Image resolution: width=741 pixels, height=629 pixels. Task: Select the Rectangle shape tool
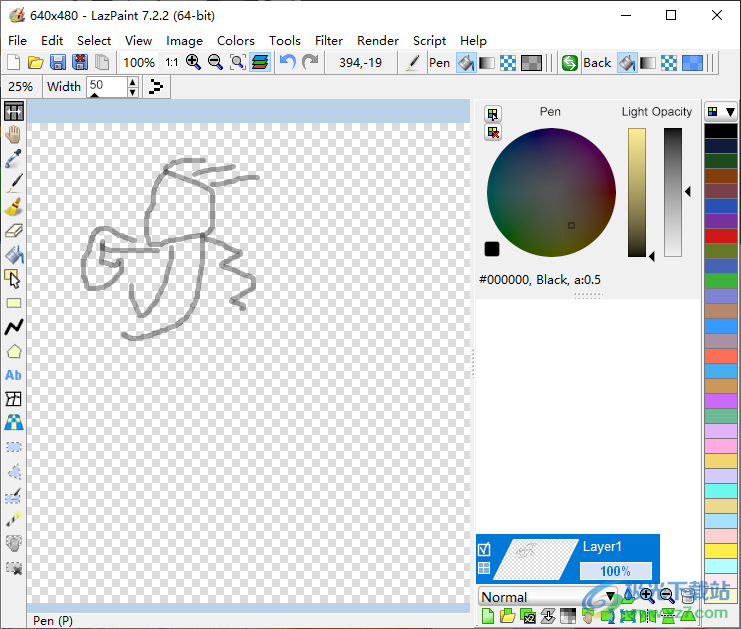(14, 303)
